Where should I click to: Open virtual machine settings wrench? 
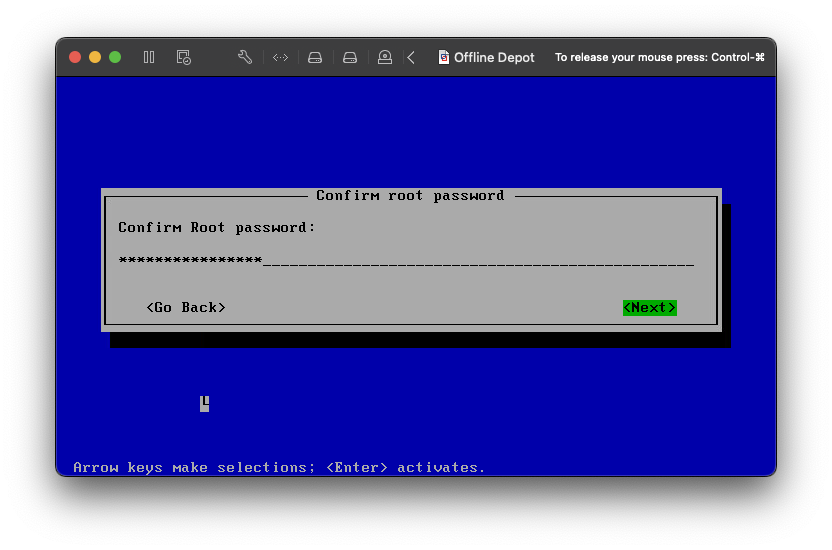[245, 57]
